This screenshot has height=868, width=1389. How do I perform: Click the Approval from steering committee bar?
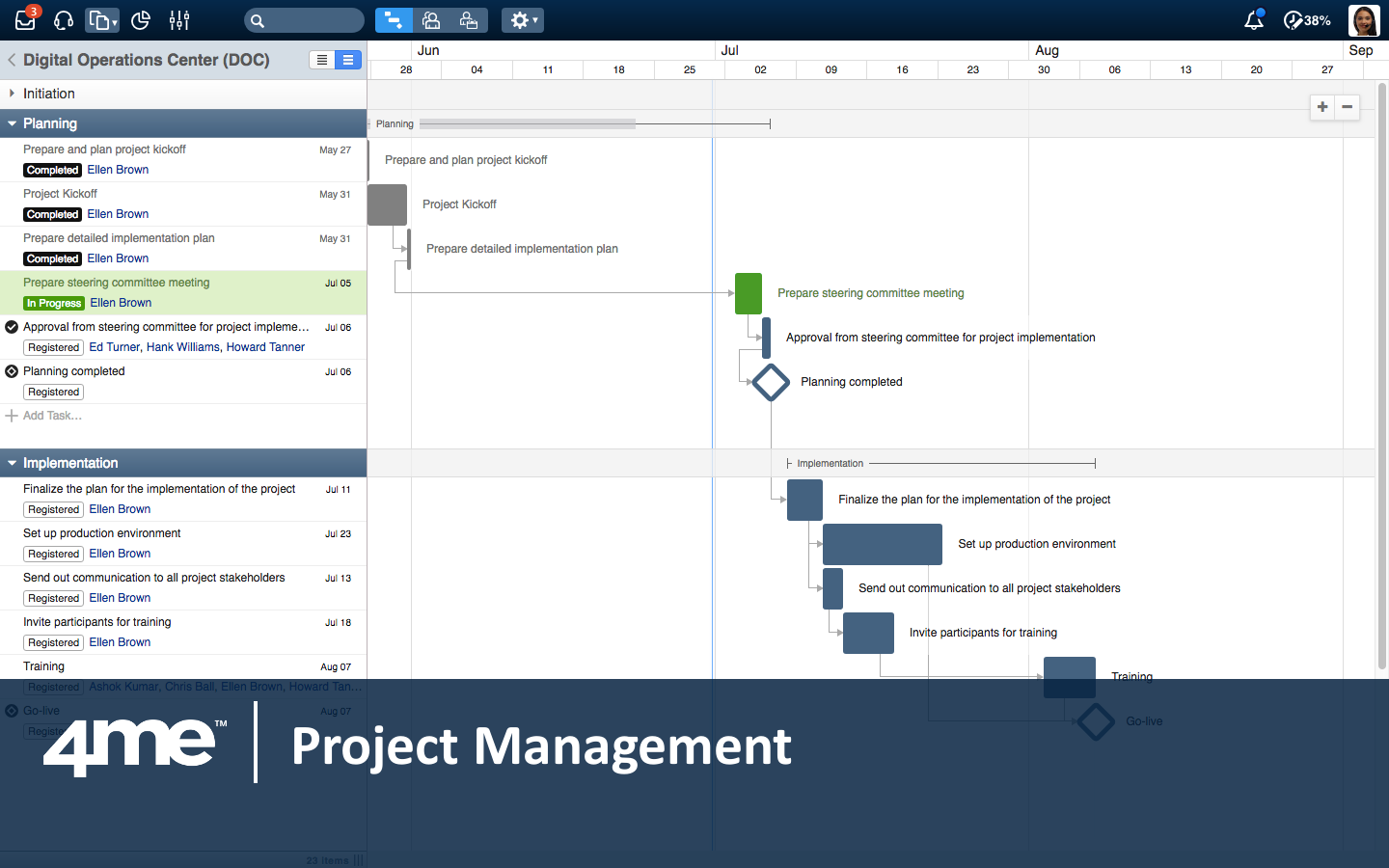[767, 338]
